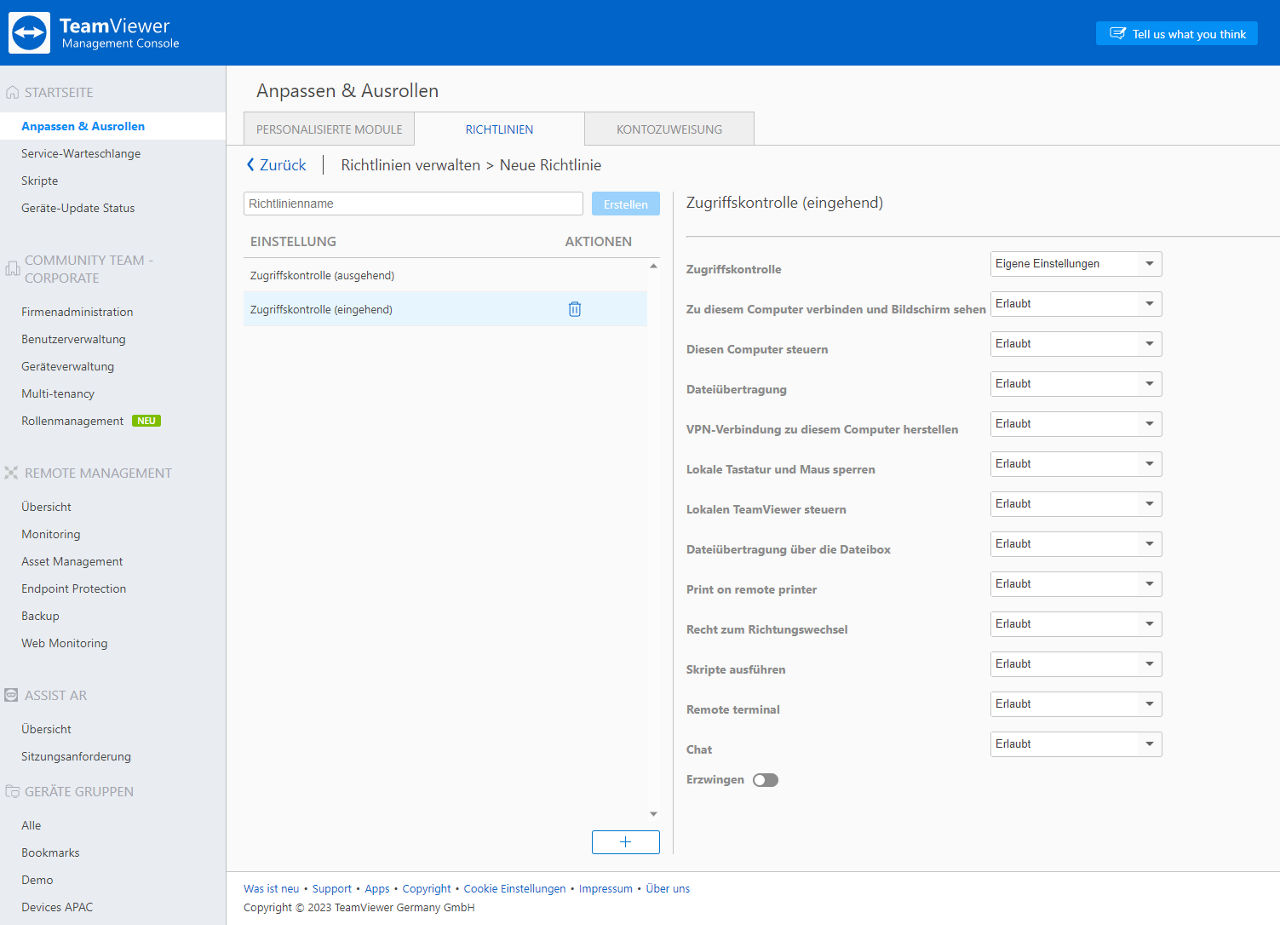Screen dimensions: 1280x925
Task: Click the ASSIST AR section icon
Action: coord(12,695)
